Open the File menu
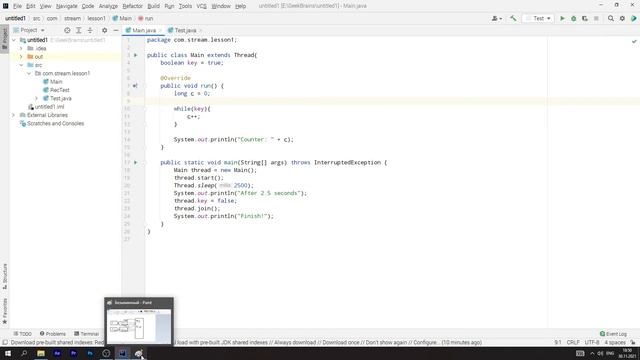640x360 pixels. (x=18, y=6)
